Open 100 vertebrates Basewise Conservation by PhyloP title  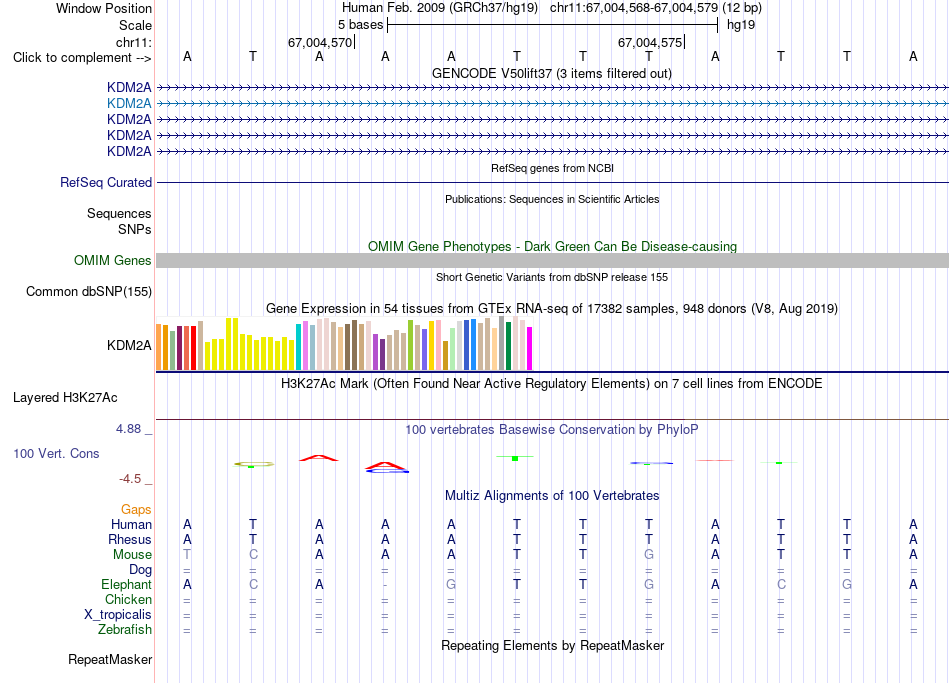point(551,430)
